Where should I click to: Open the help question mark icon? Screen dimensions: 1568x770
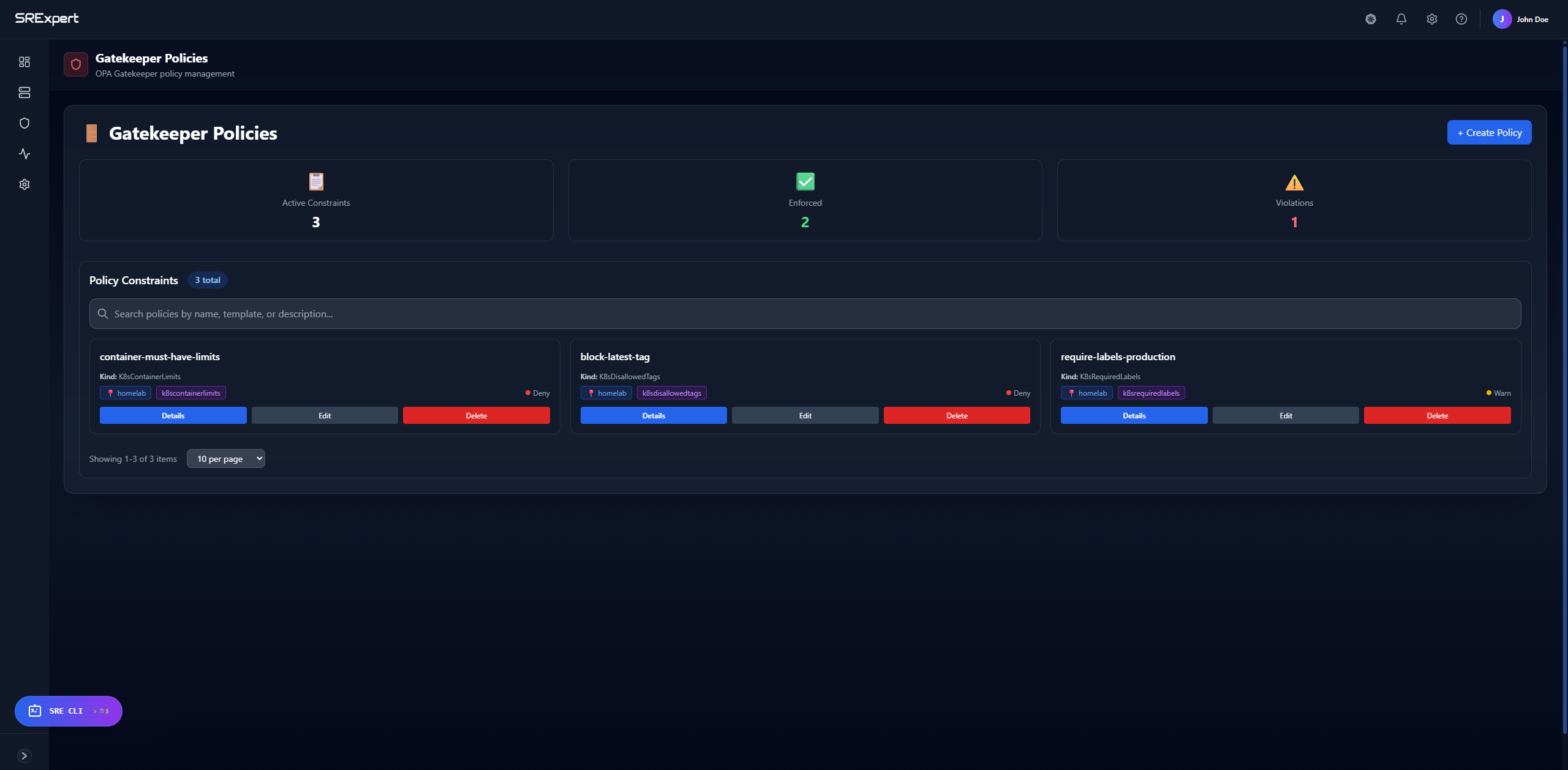tap(1461, 19)
